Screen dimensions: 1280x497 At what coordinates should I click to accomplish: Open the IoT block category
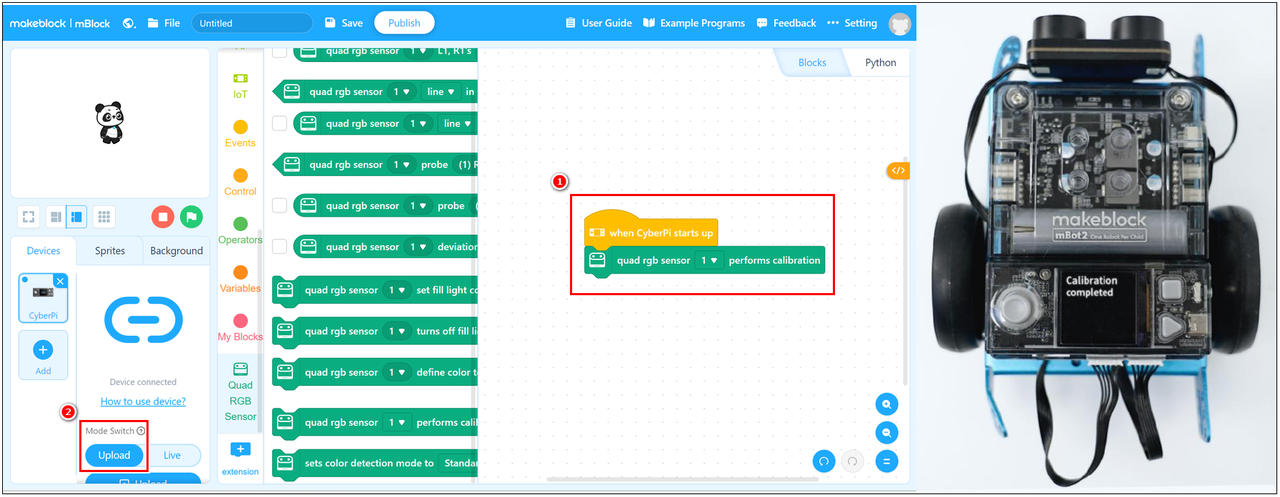point(240,85)
